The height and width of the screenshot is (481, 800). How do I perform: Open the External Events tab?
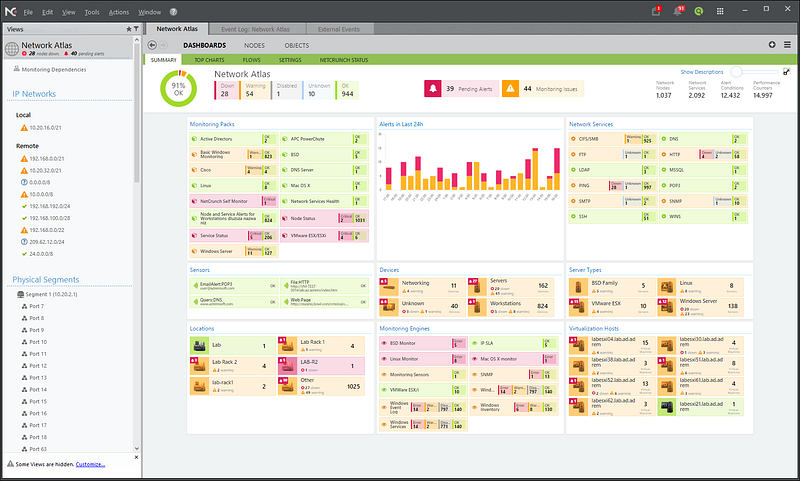[x=339, y=29]
